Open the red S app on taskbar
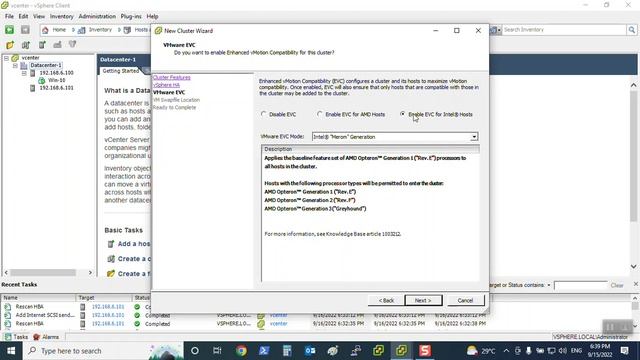 424,351
